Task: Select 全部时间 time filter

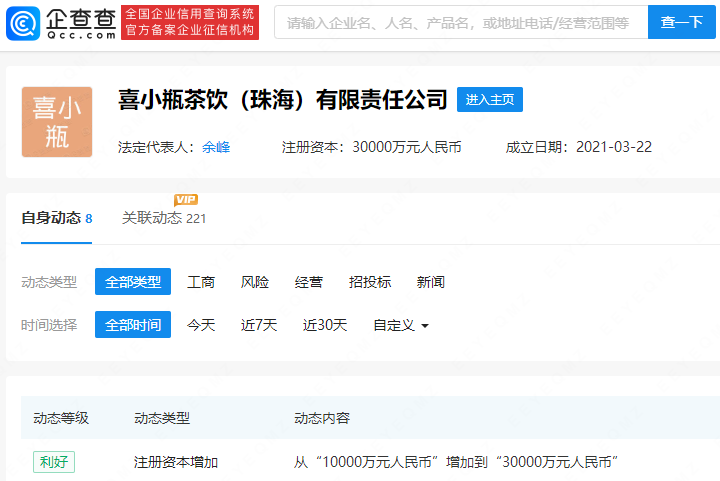Action: tap(133, 324)
